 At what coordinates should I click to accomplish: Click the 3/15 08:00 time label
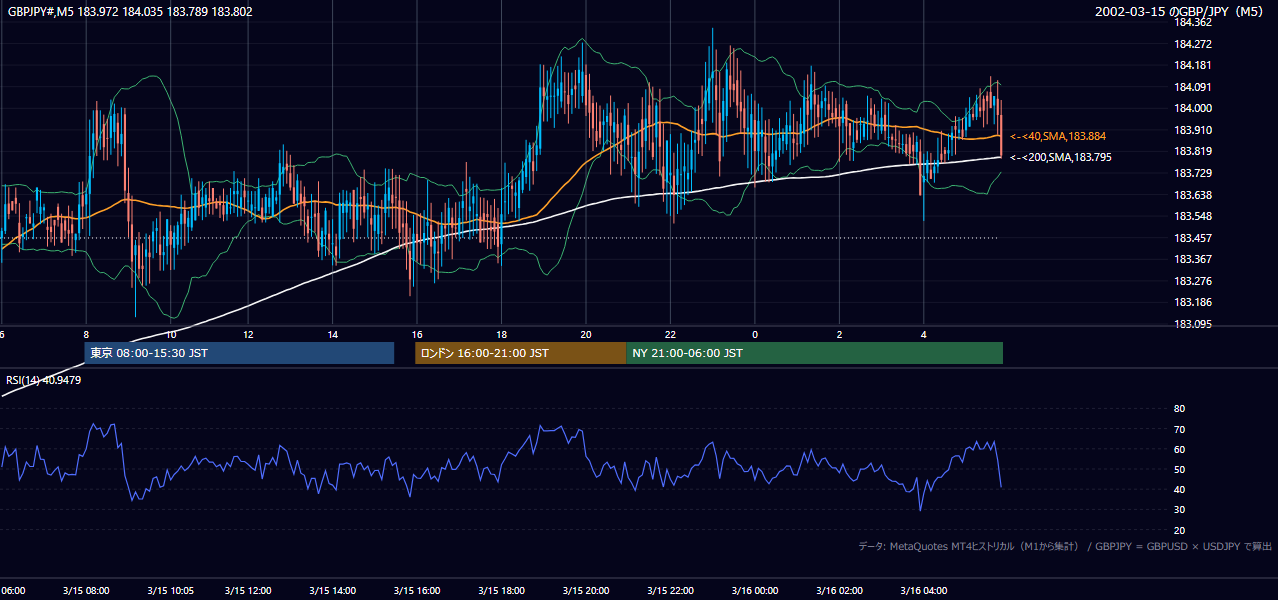(x=85, y=591)
